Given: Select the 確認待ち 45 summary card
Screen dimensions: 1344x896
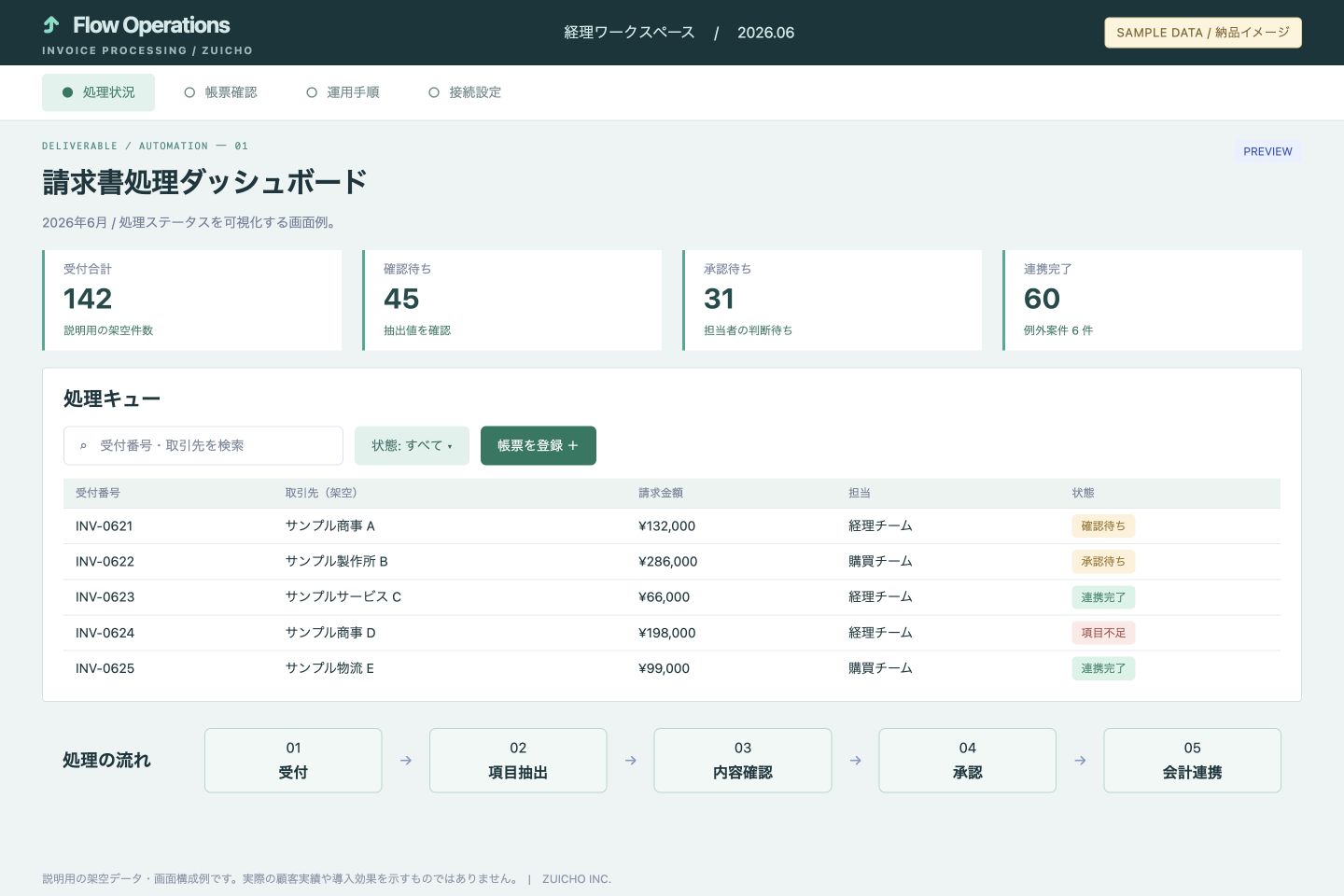Looking at the screenshot, I should pyautogui.click(x=511, y=300).
